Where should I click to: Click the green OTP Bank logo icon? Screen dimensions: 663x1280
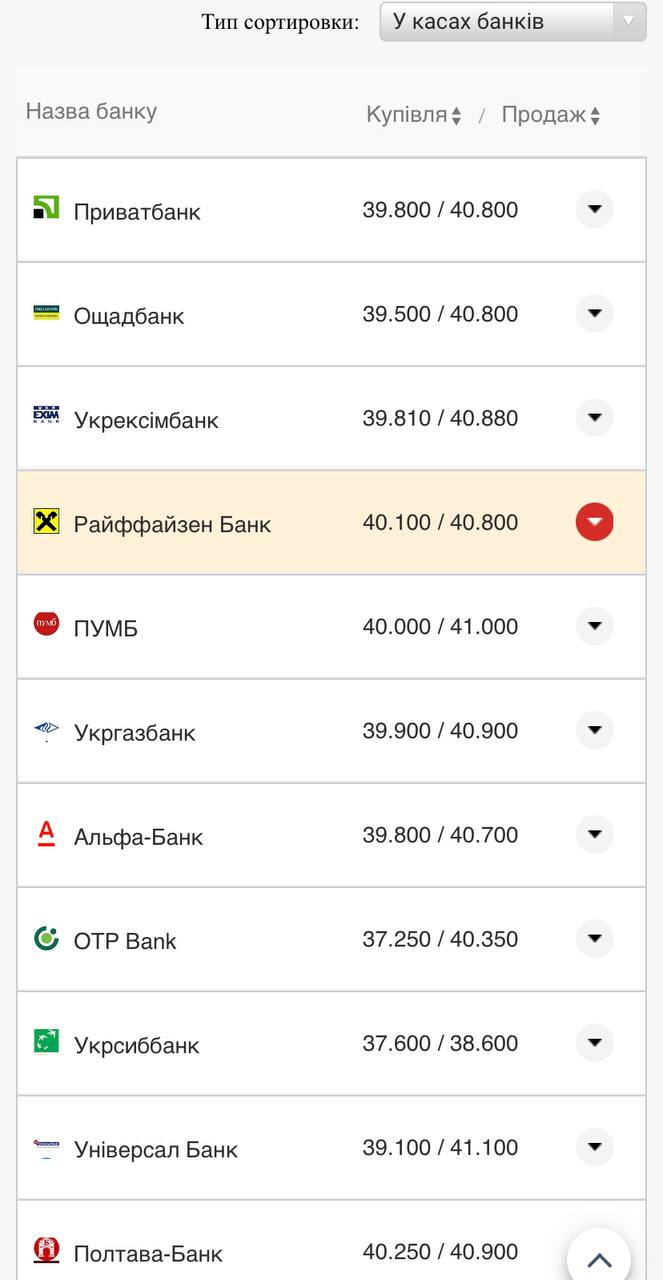[x=46, y=938]
